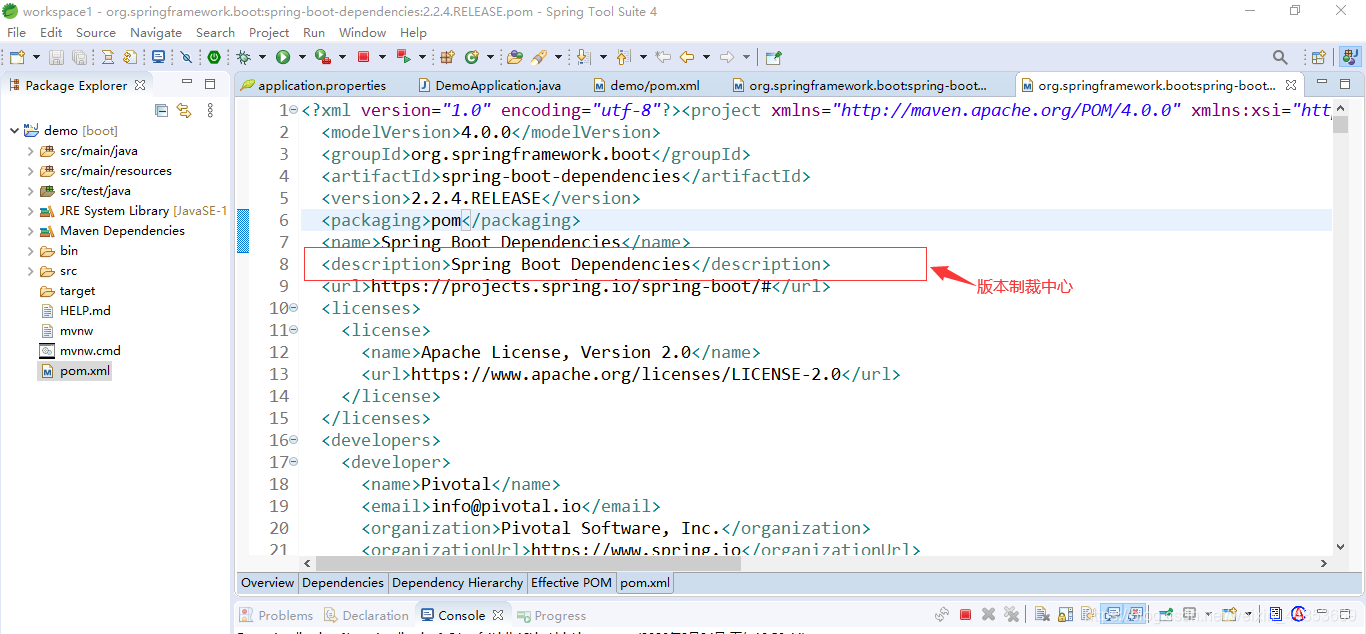Open Package Explorer view menu dots
1366x634 pixels.
tap(209, 110)
